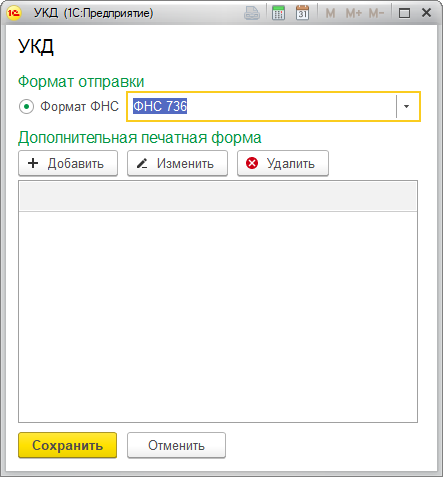Save settings with the Сохранить button
Viewport: 443px width, 477px height.
68,445
